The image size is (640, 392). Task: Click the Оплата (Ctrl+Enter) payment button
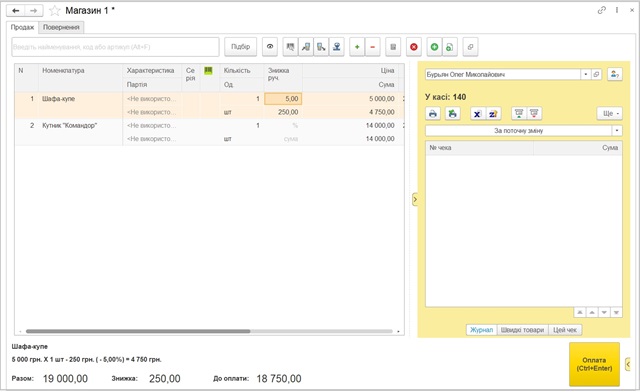[x=594, y=364]
